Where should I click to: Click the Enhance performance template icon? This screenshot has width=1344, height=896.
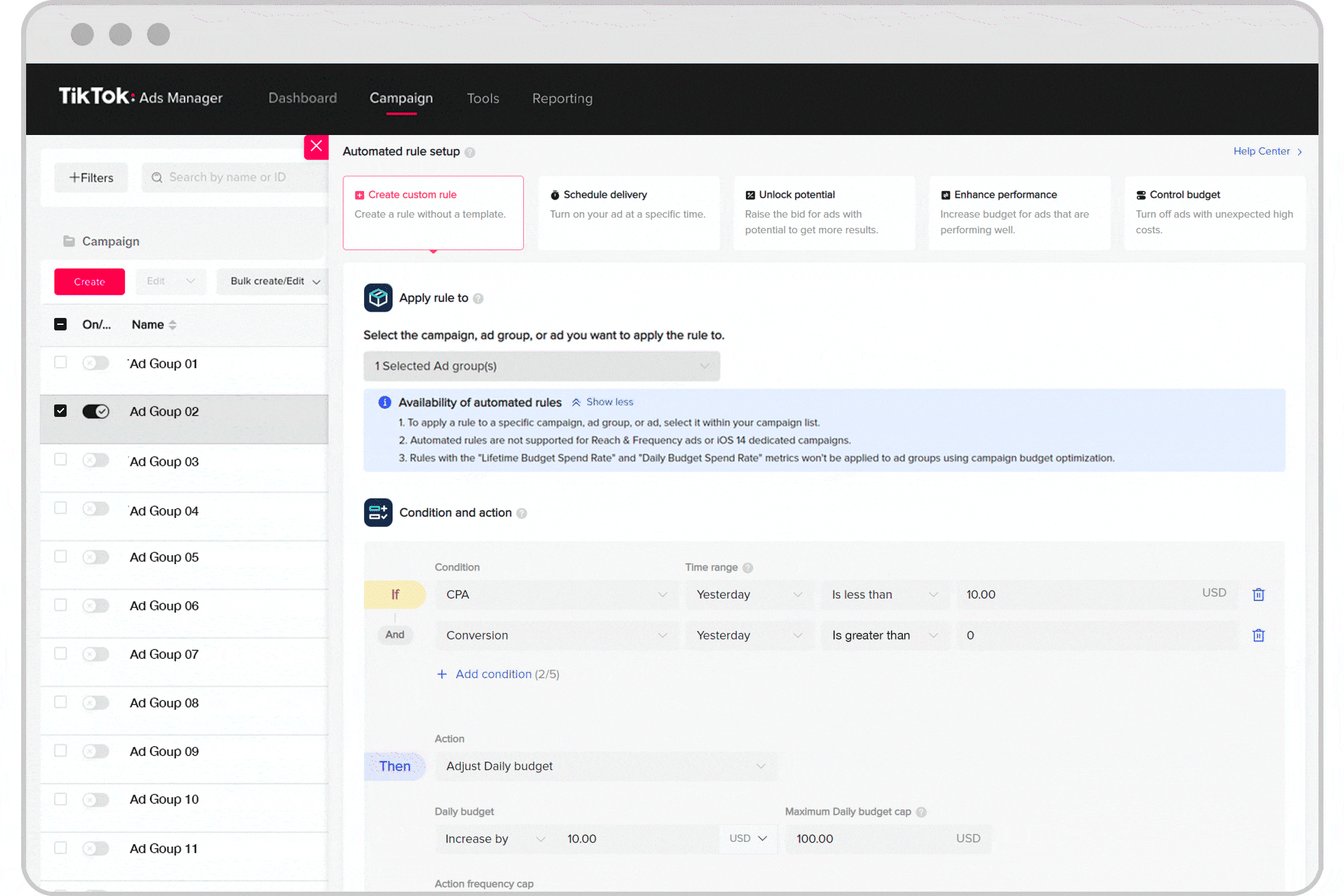click(x=945, y=194)
